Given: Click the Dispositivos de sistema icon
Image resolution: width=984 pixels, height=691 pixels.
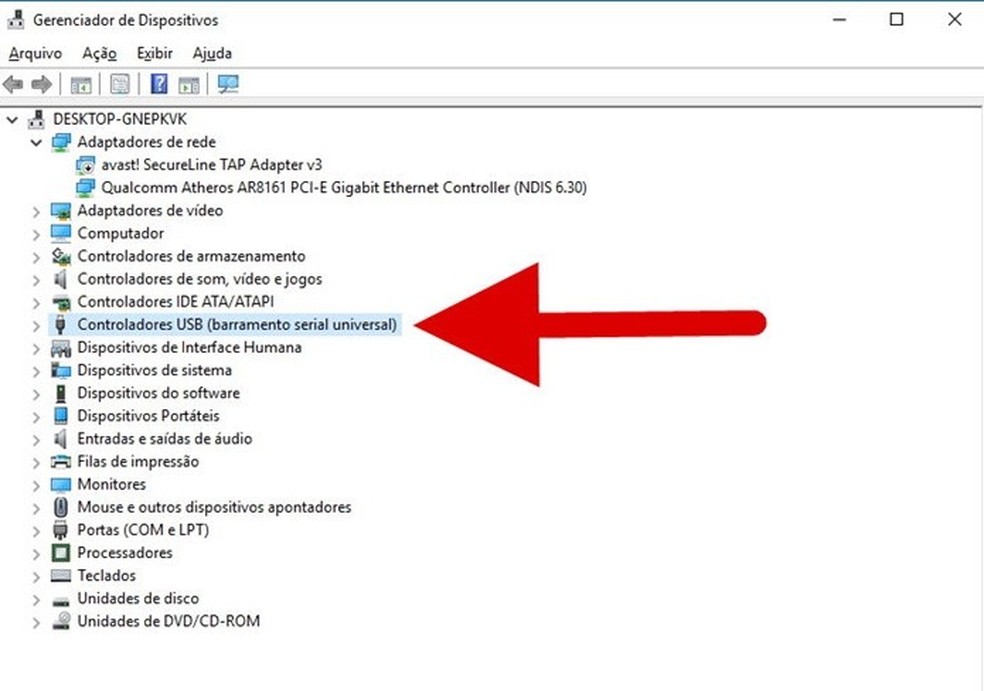Looking at the screenshot, I should click(x=61, y=370).
